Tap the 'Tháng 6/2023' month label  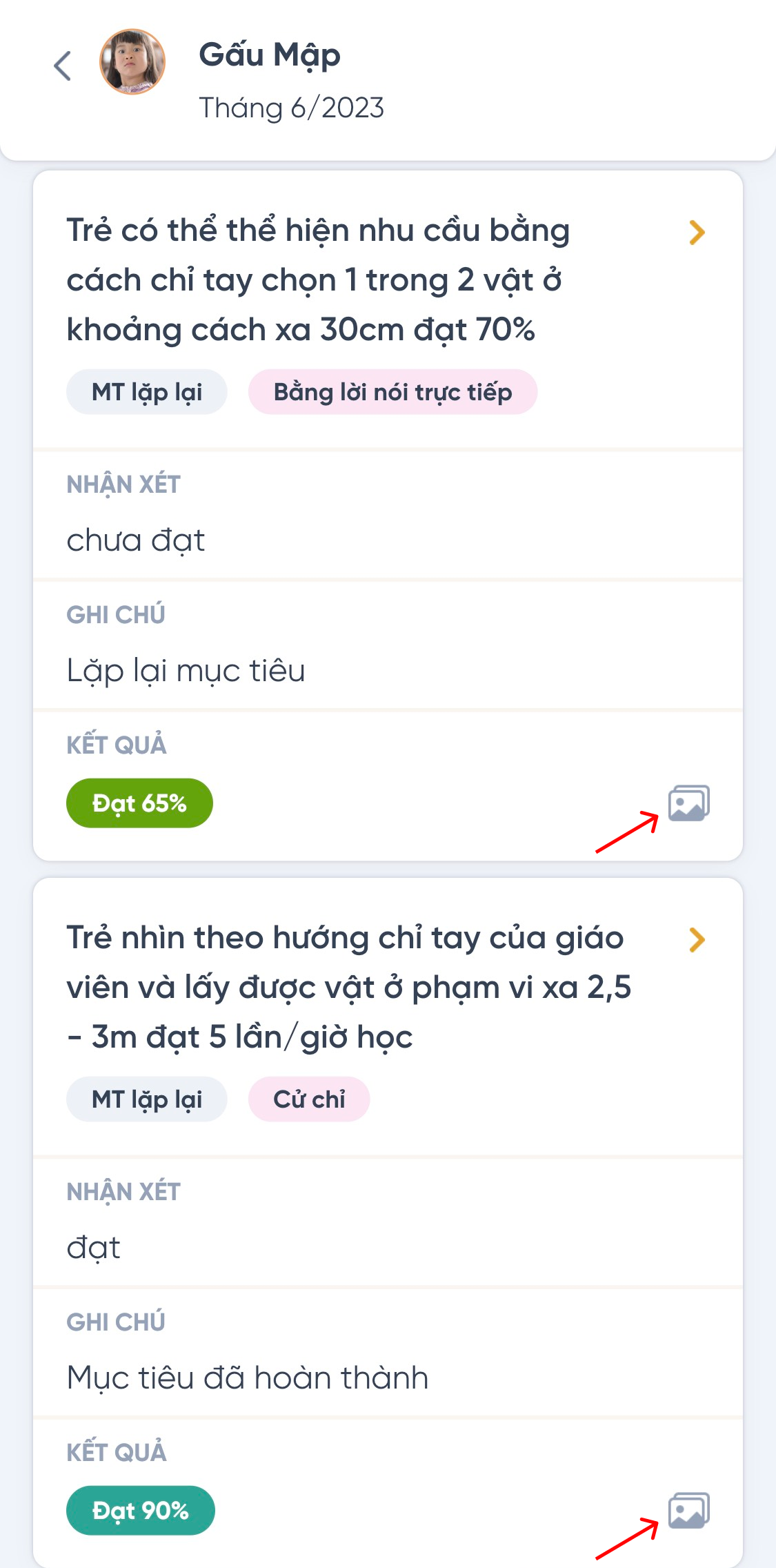coord(291,108)
